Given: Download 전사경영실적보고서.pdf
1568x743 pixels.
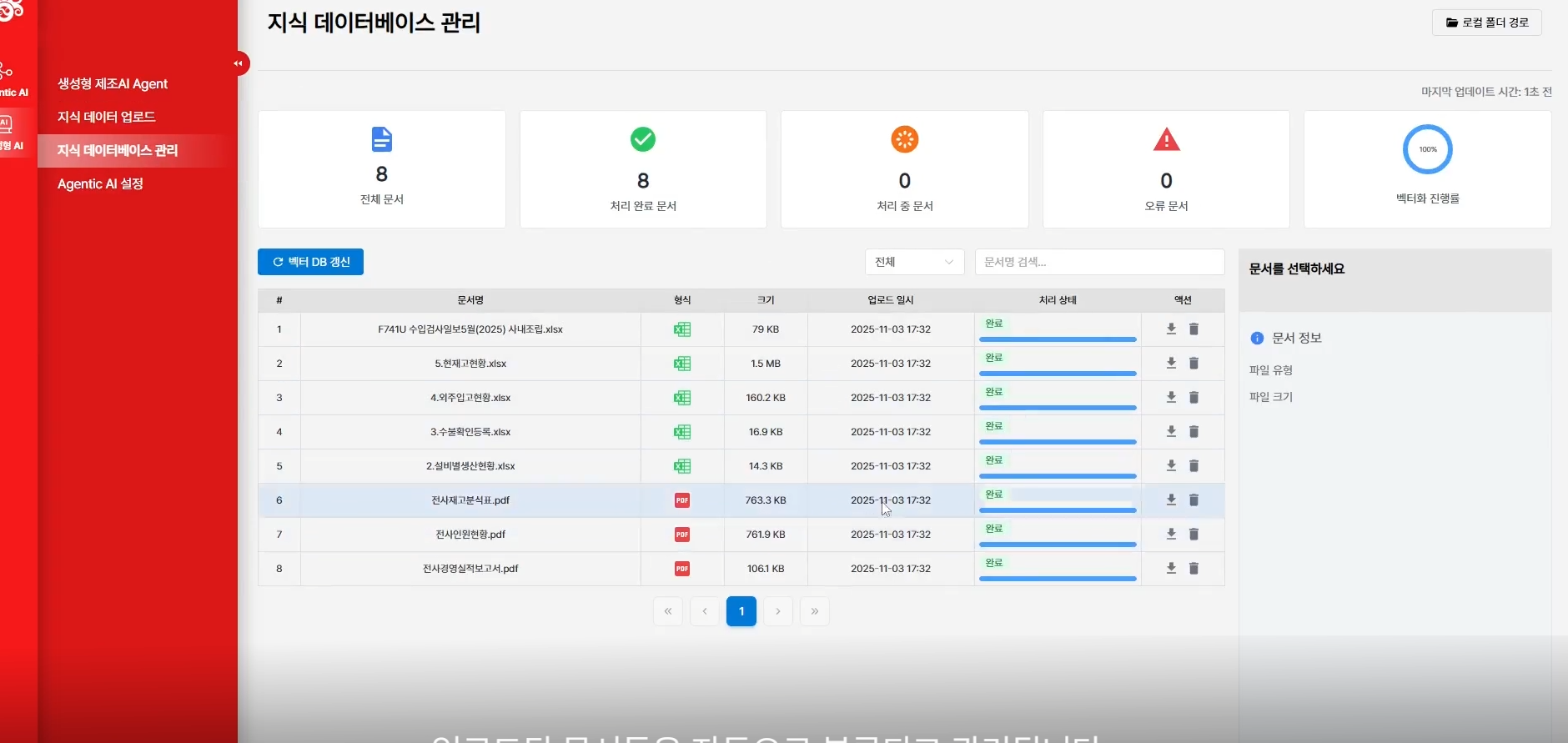Looking at the screenshot, I should pyautogui.click(x=1171, y=568).
